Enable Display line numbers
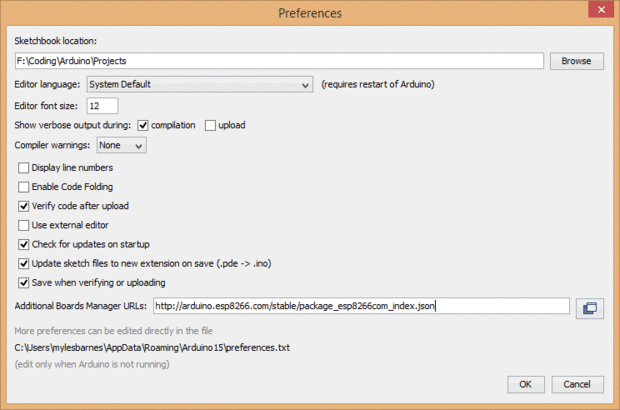Image resolution: width=620 pixels, height=410 pixels. [24, 167]
